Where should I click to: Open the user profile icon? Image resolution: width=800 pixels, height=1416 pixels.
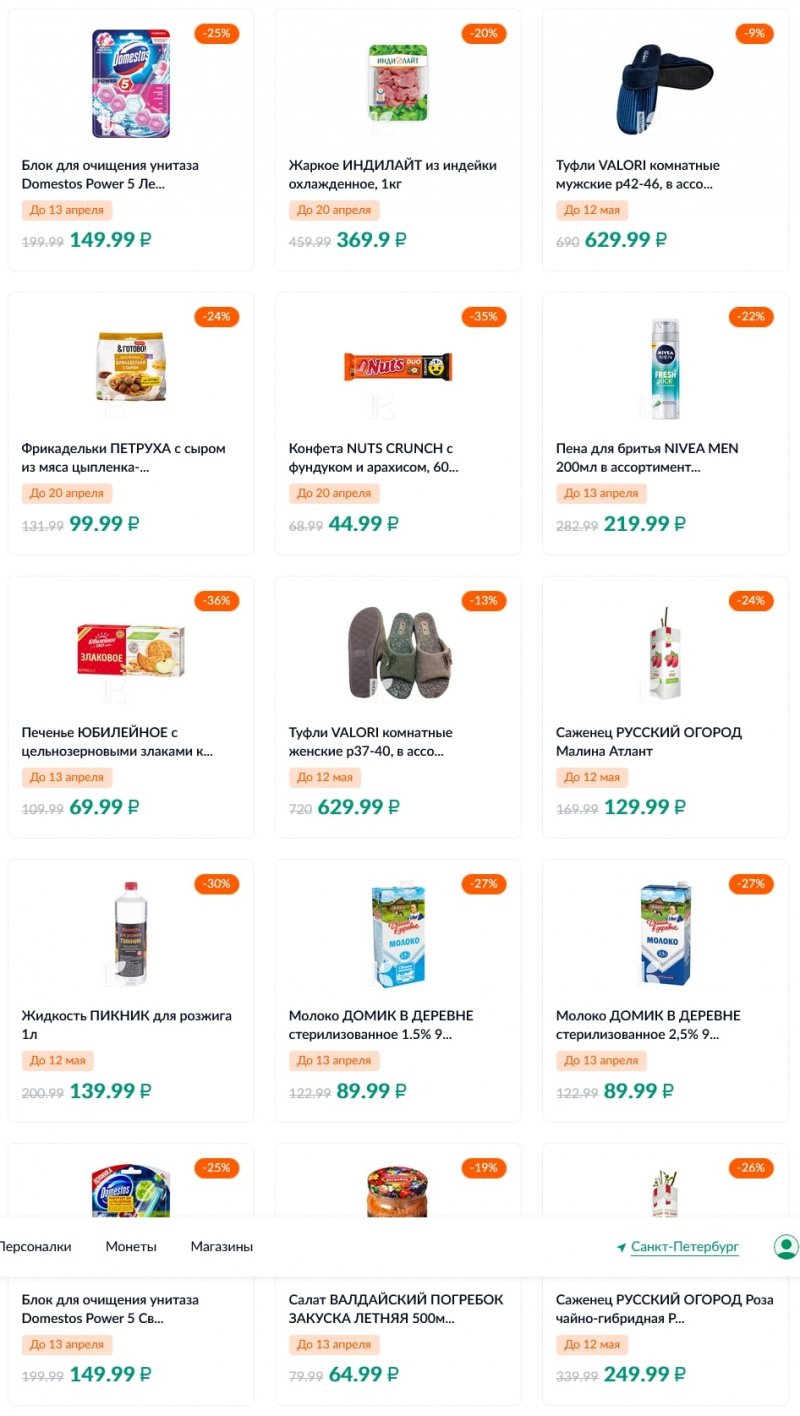coord(786,1247)
